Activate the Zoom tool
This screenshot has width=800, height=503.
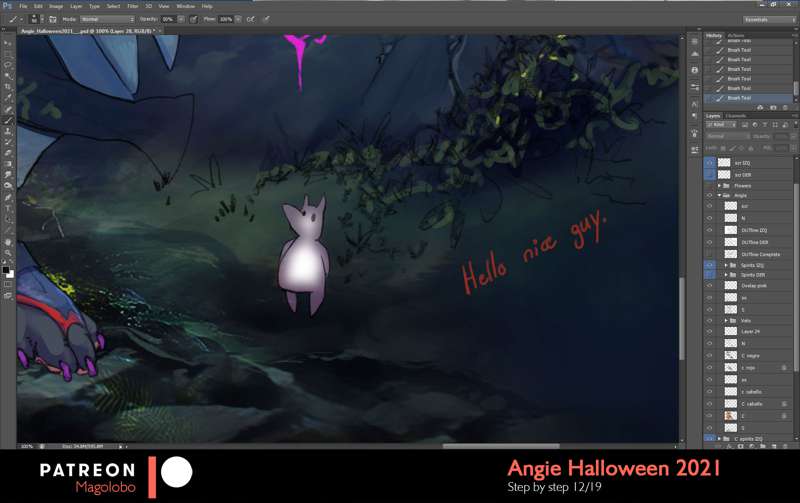click(x=8, y=252)
